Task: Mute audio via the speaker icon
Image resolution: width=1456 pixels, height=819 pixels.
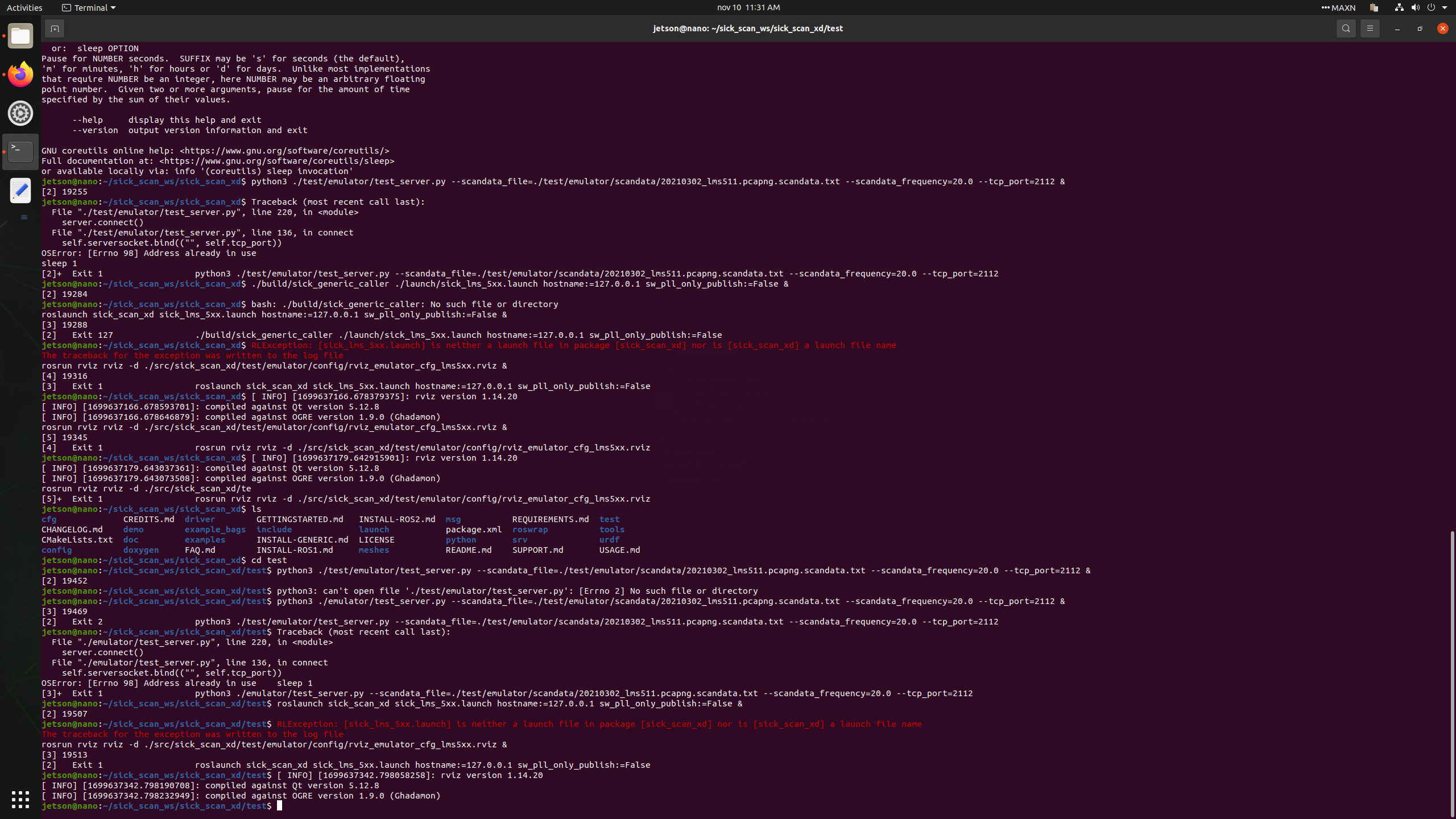Action: tap(1414, 7)
